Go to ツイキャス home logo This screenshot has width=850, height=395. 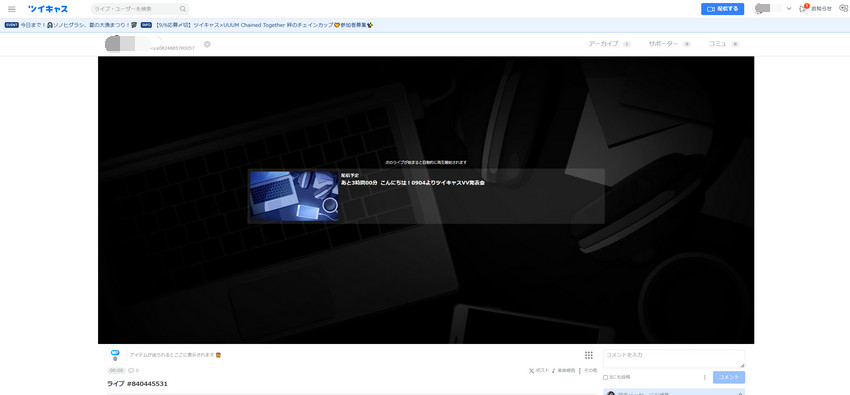coord(48,9)
